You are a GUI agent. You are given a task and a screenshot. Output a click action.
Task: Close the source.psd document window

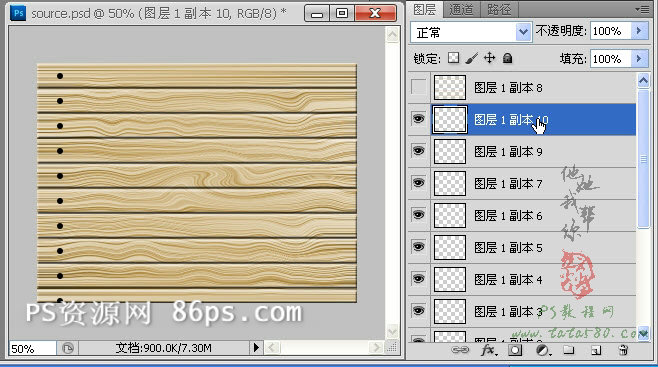tap(375, 13)
